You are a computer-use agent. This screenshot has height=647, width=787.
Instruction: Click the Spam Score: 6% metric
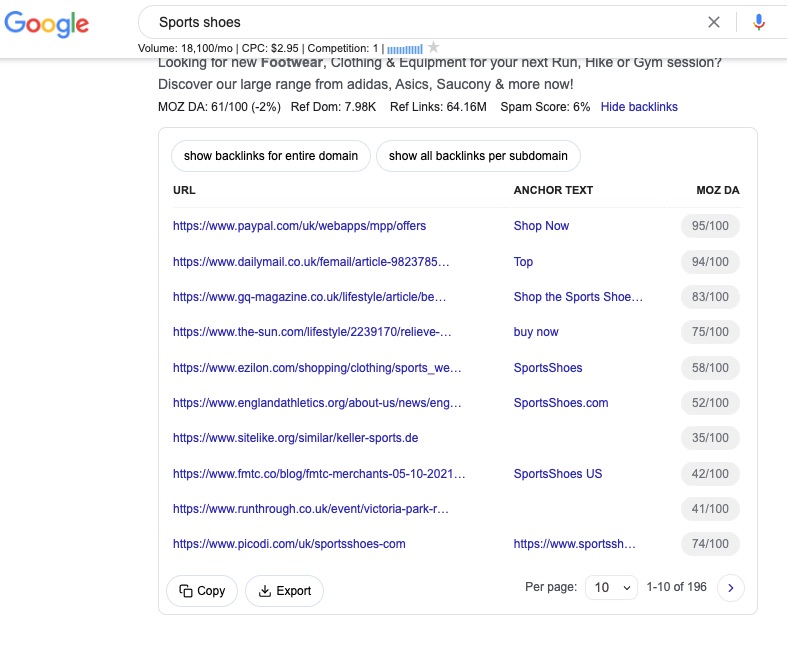click(545, 107)
